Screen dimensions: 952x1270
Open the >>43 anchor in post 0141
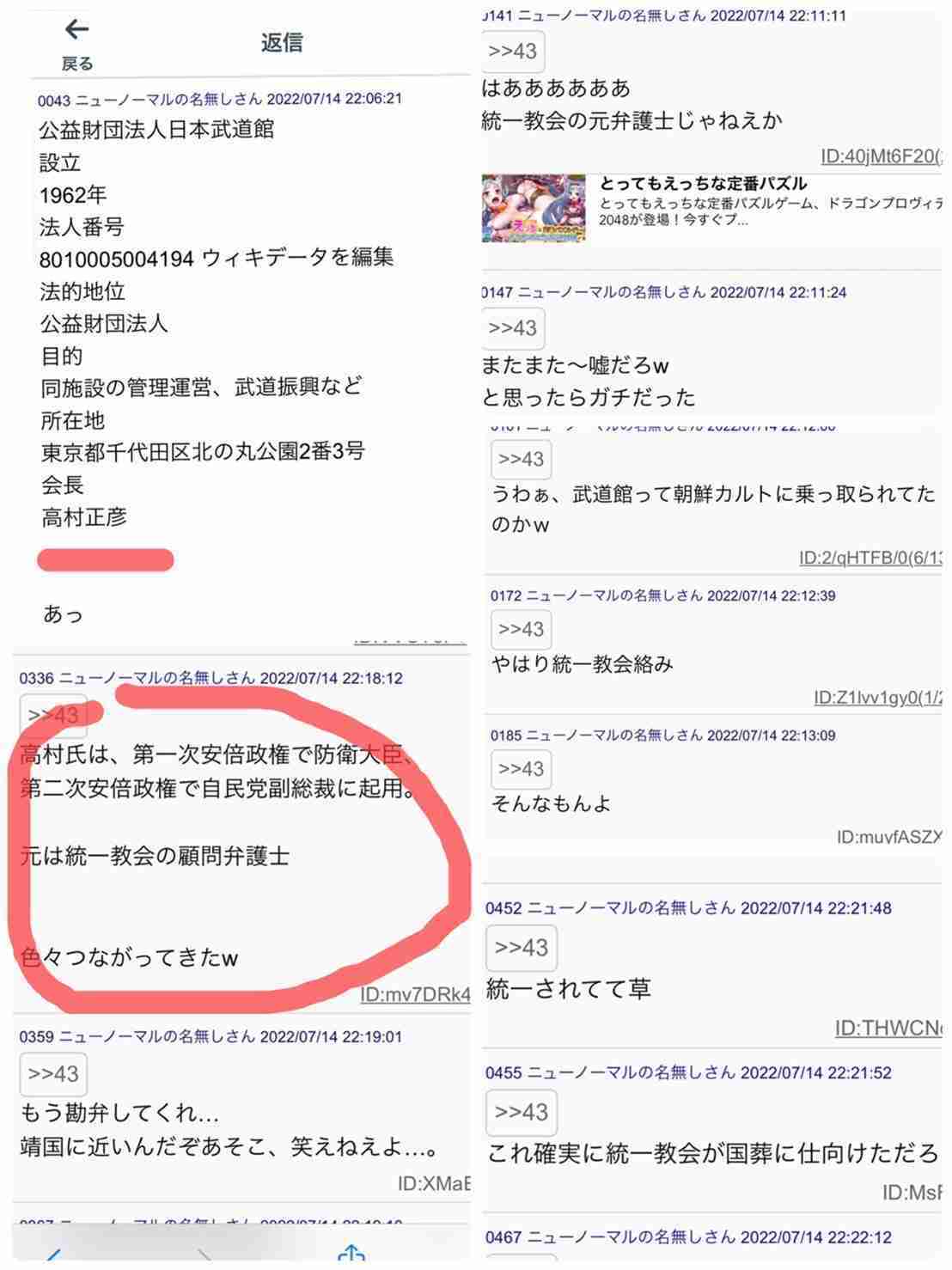513,51
